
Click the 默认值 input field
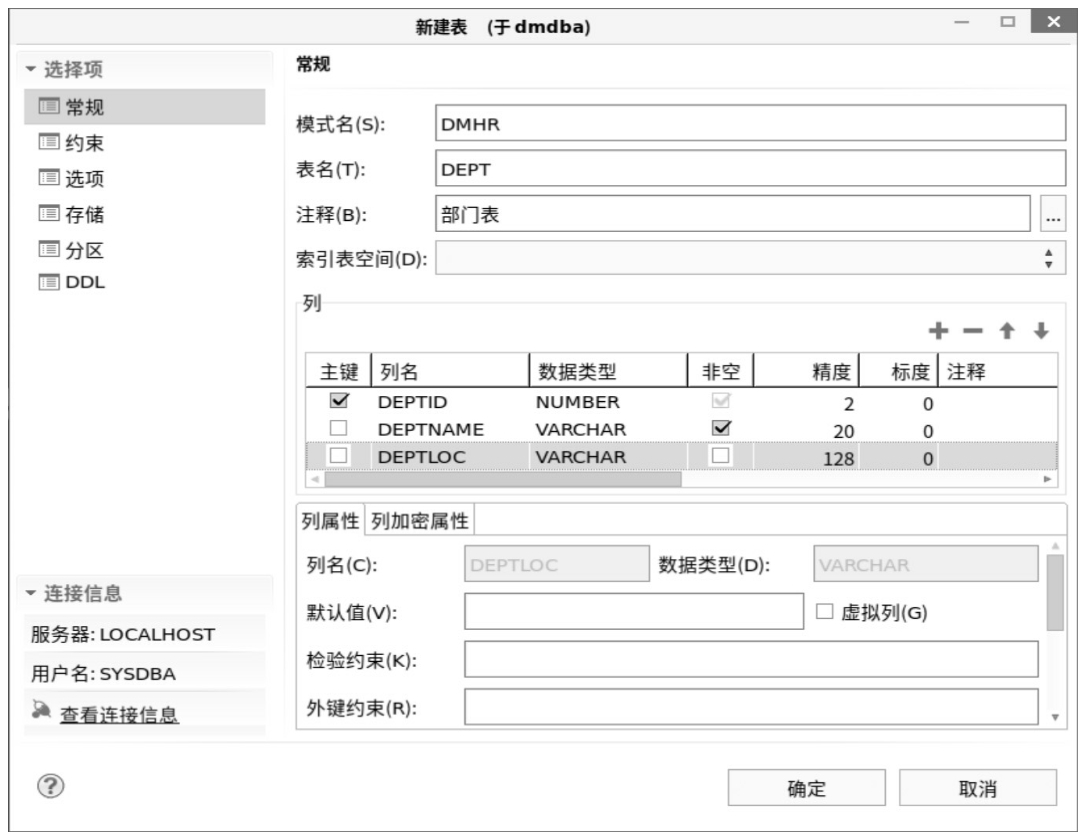(635, 612)
